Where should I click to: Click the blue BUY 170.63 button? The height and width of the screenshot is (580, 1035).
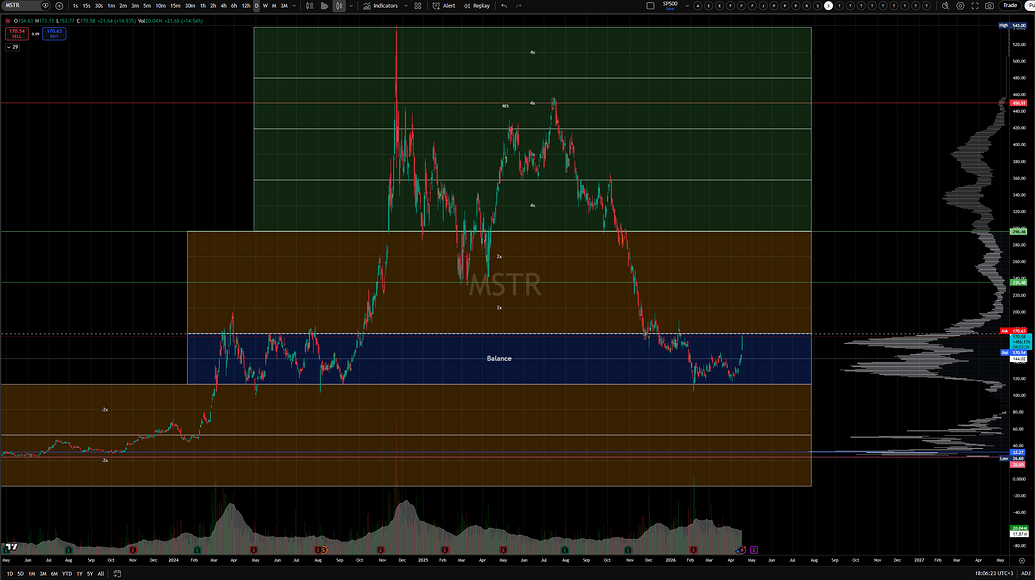coord(54,33)
